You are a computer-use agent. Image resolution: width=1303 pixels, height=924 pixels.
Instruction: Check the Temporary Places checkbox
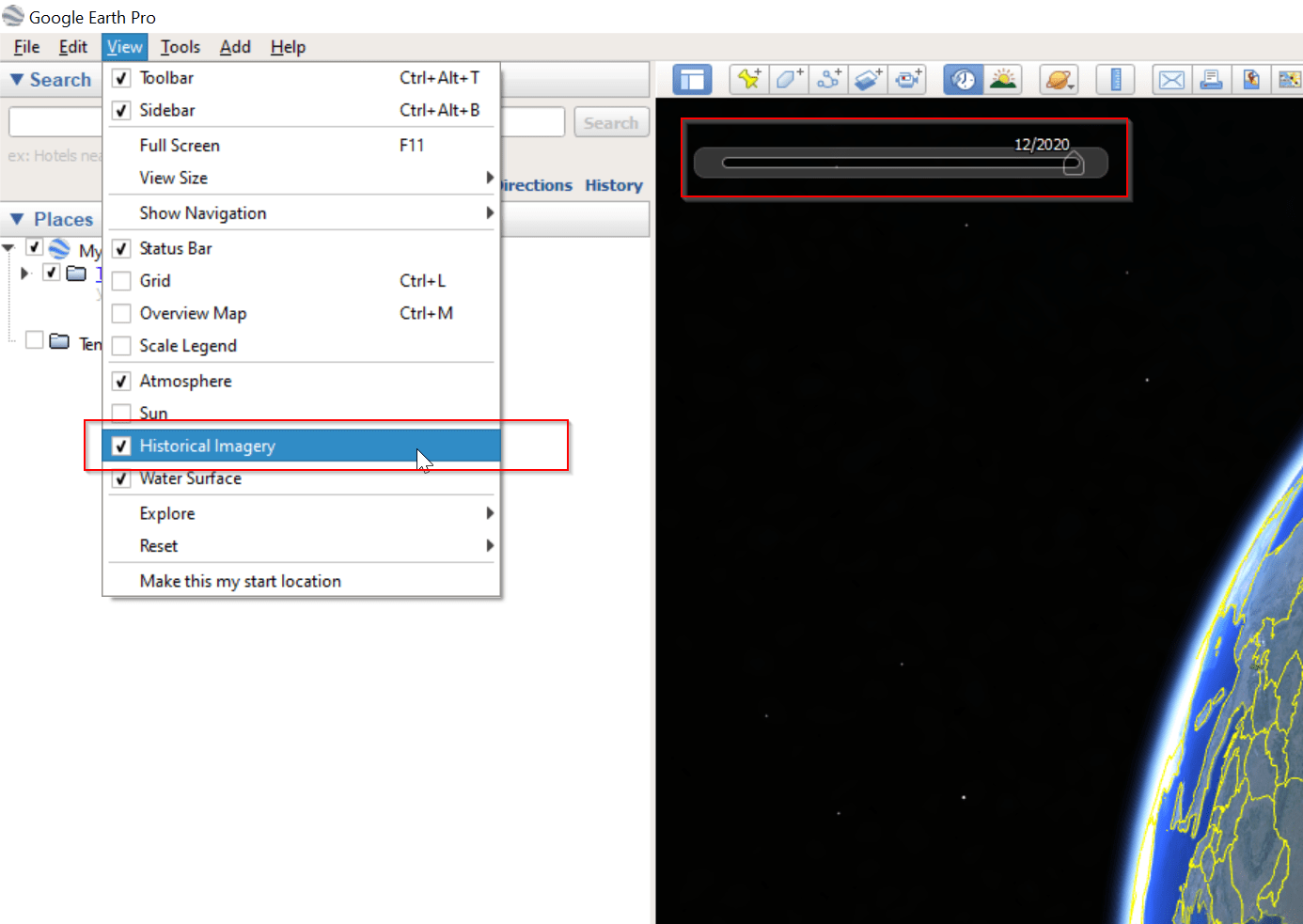pyautogui.click(x=34, y=339)
